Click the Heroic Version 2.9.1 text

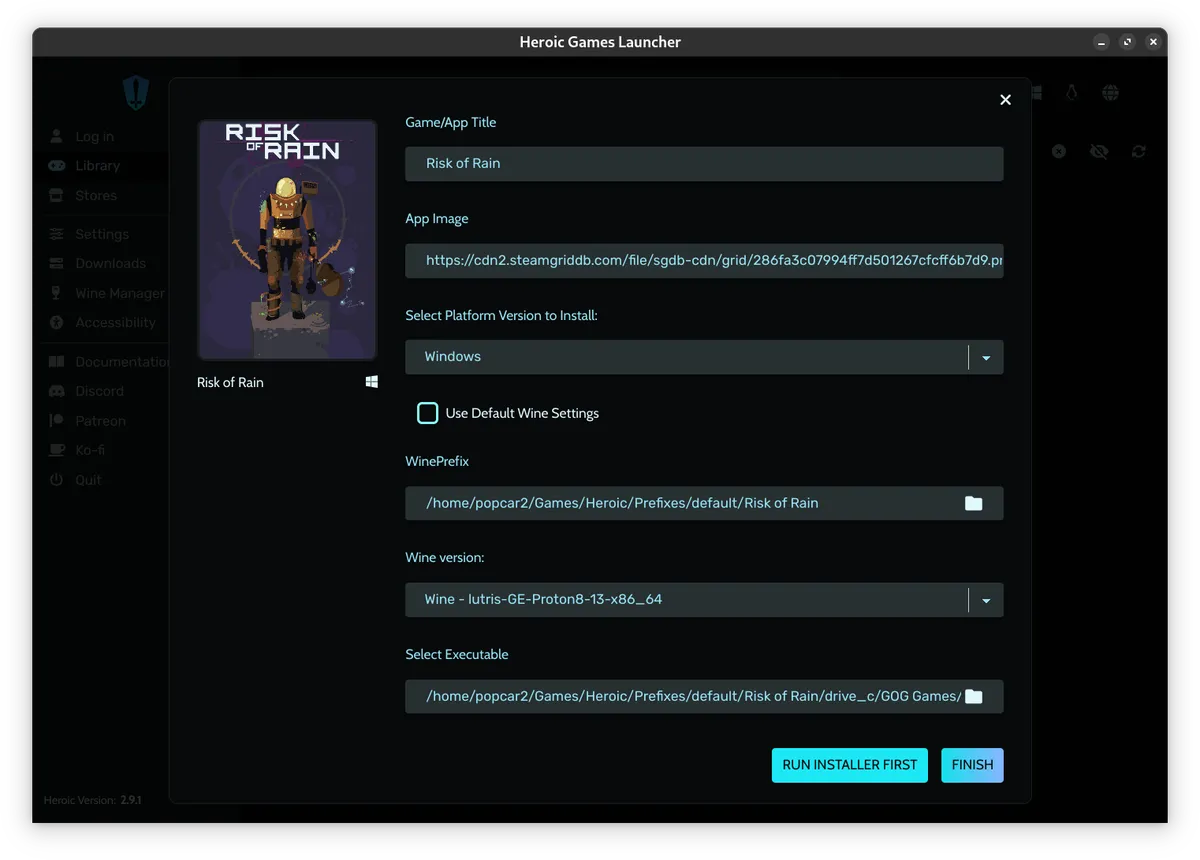[x=92, y=800]
